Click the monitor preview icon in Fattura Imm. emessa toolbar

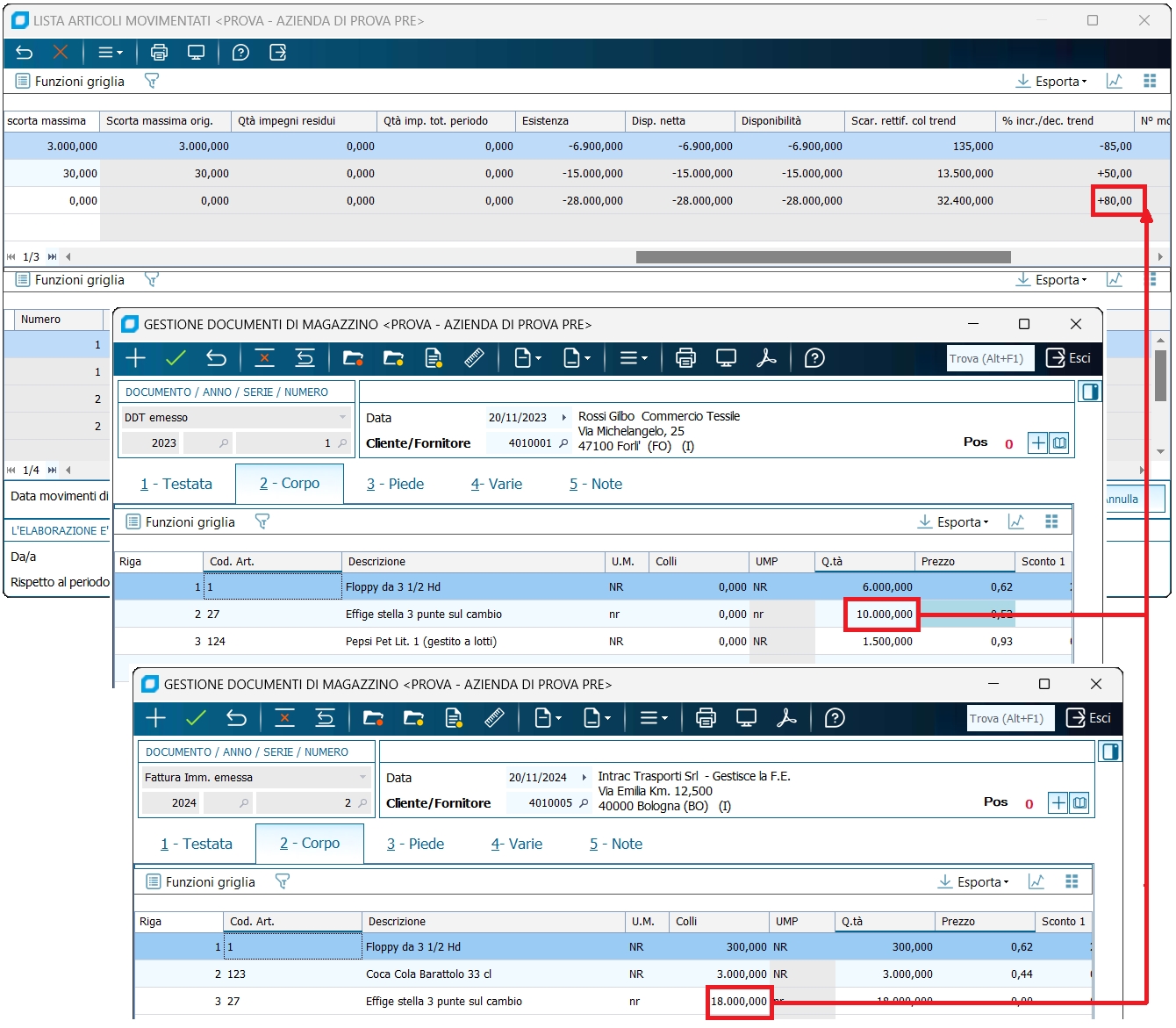click(746, 718)
